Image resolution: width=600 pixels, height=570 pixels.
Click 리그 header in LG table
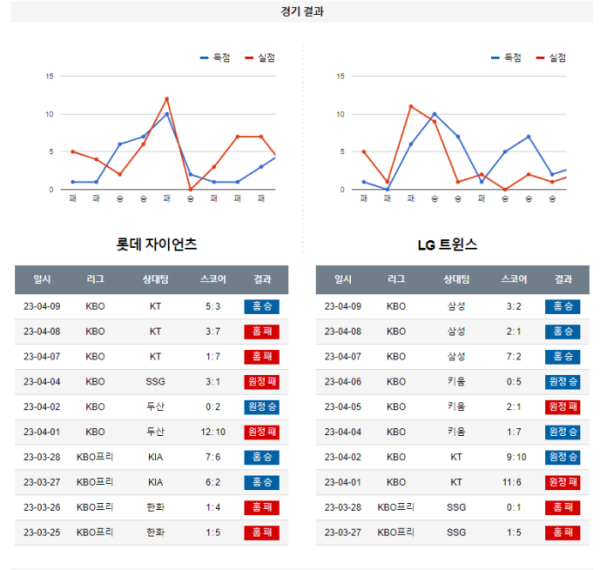click(x=396, y=279)
